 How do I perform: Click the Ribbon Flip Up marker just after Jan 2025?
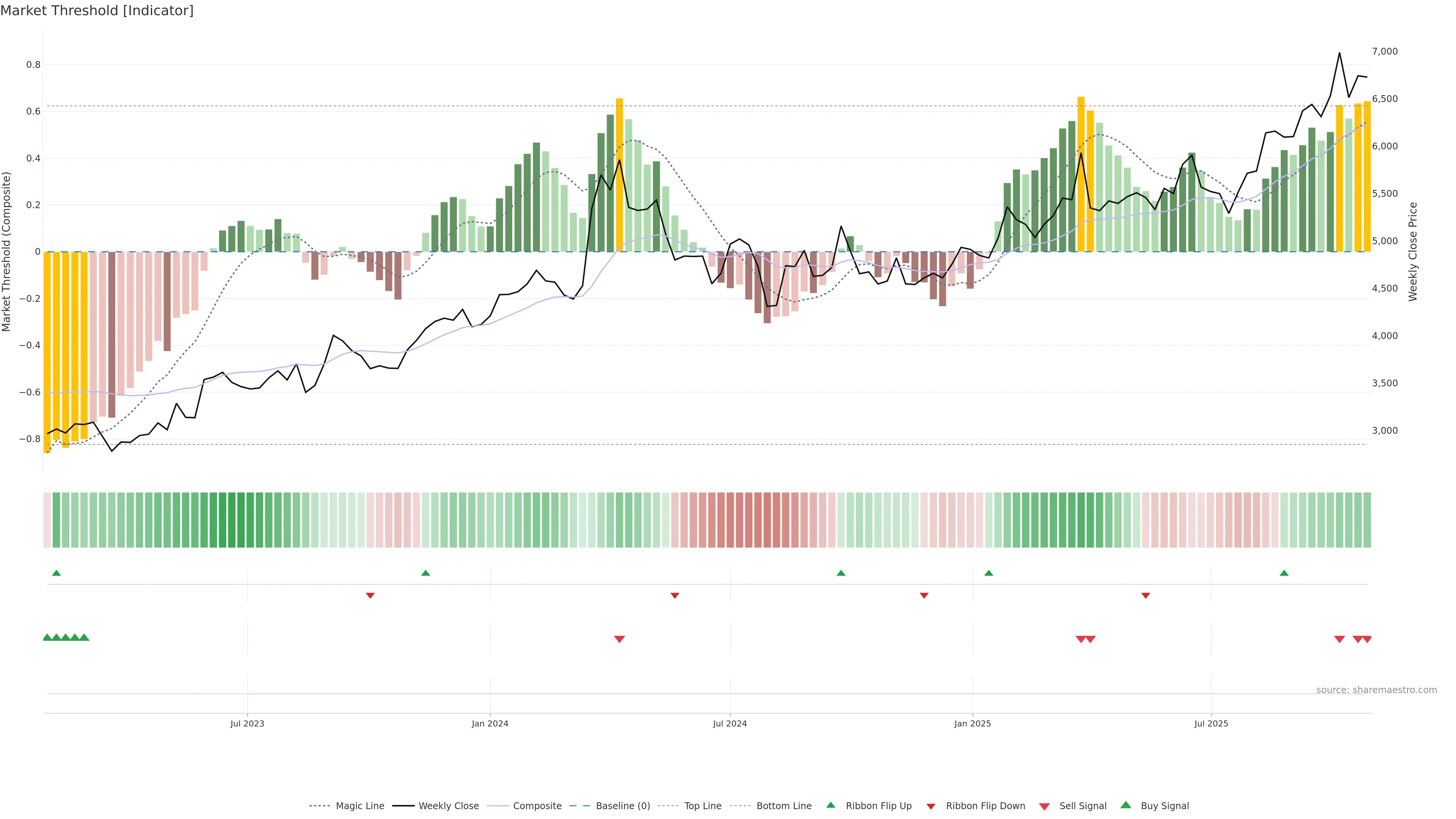pos(988,573)
